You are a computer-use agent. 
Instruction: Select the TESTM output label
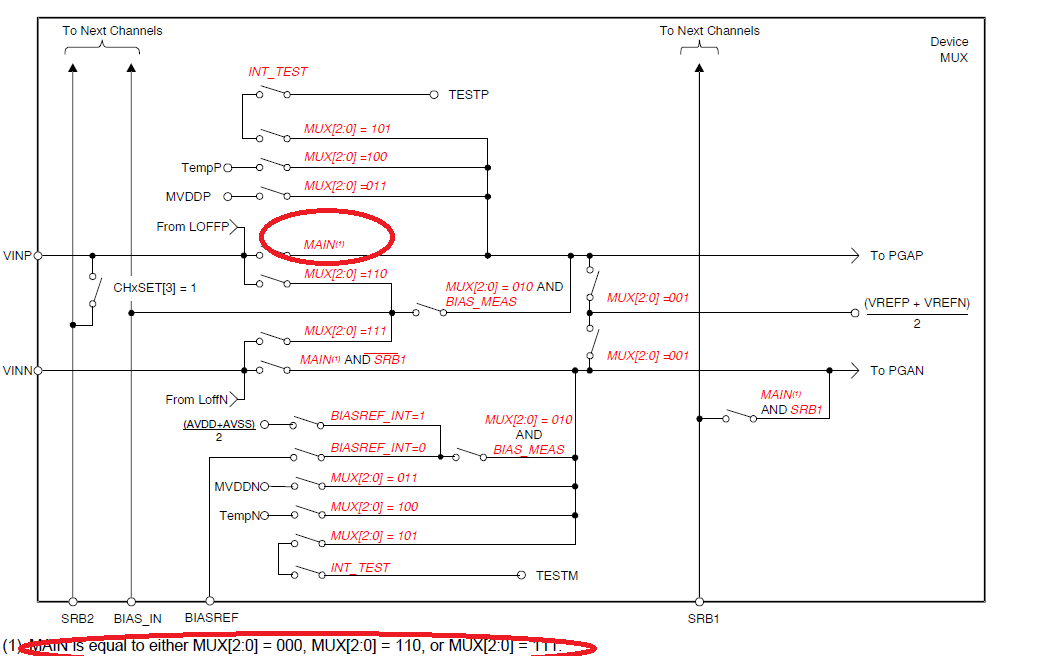pyautogui.click(x=556, y=575)
